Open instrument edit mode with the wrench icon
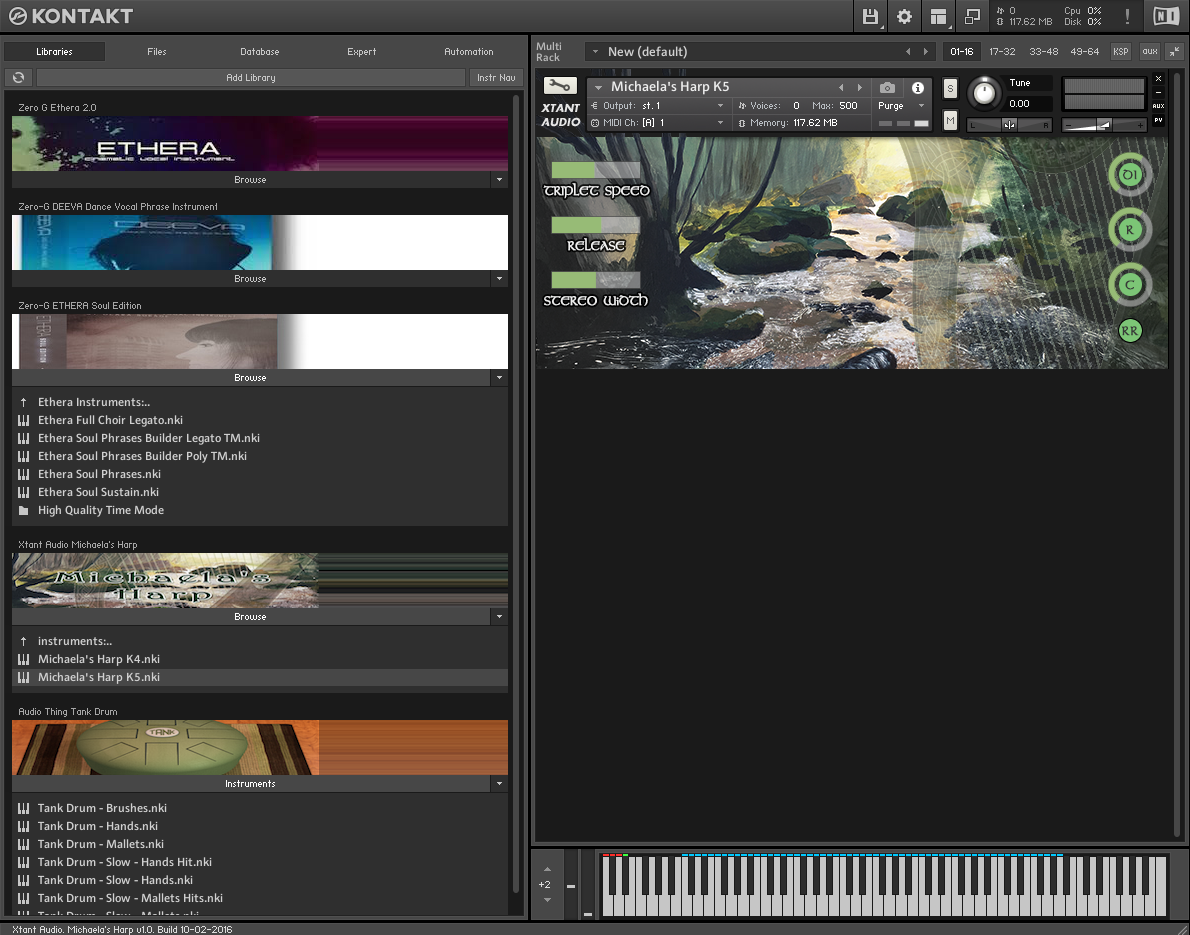Screen dimensions: 1190x935 point(560,86)
